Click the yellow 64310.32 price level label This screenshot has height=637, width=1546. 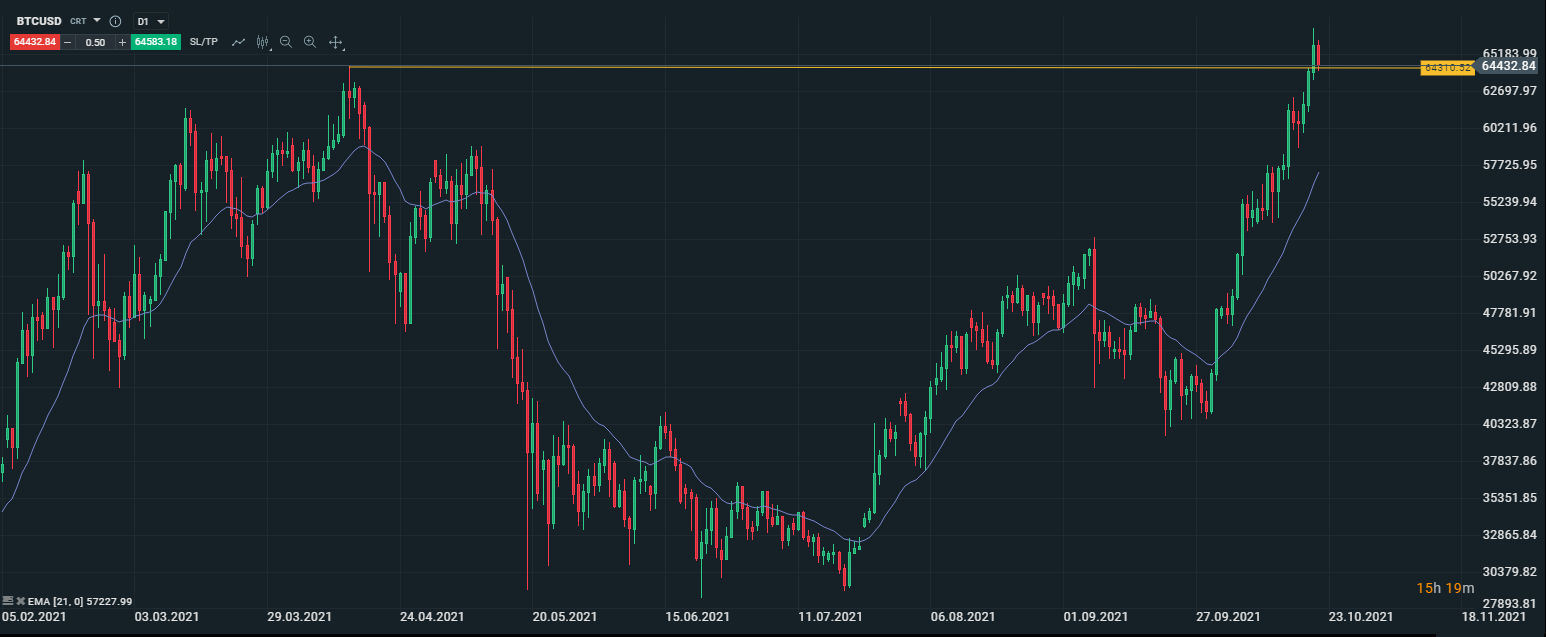coord(1446,67)
